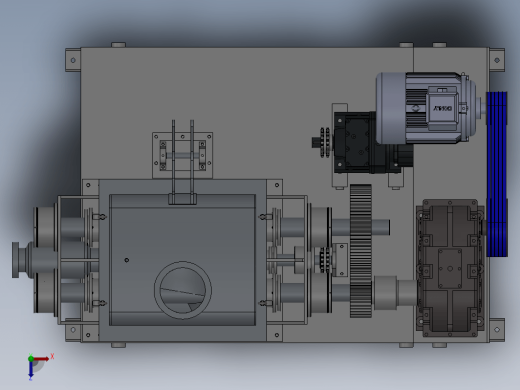520x390 pixels.
Task: Select the shaft coupling beside the reducer
Action: [x=385, y=293]
